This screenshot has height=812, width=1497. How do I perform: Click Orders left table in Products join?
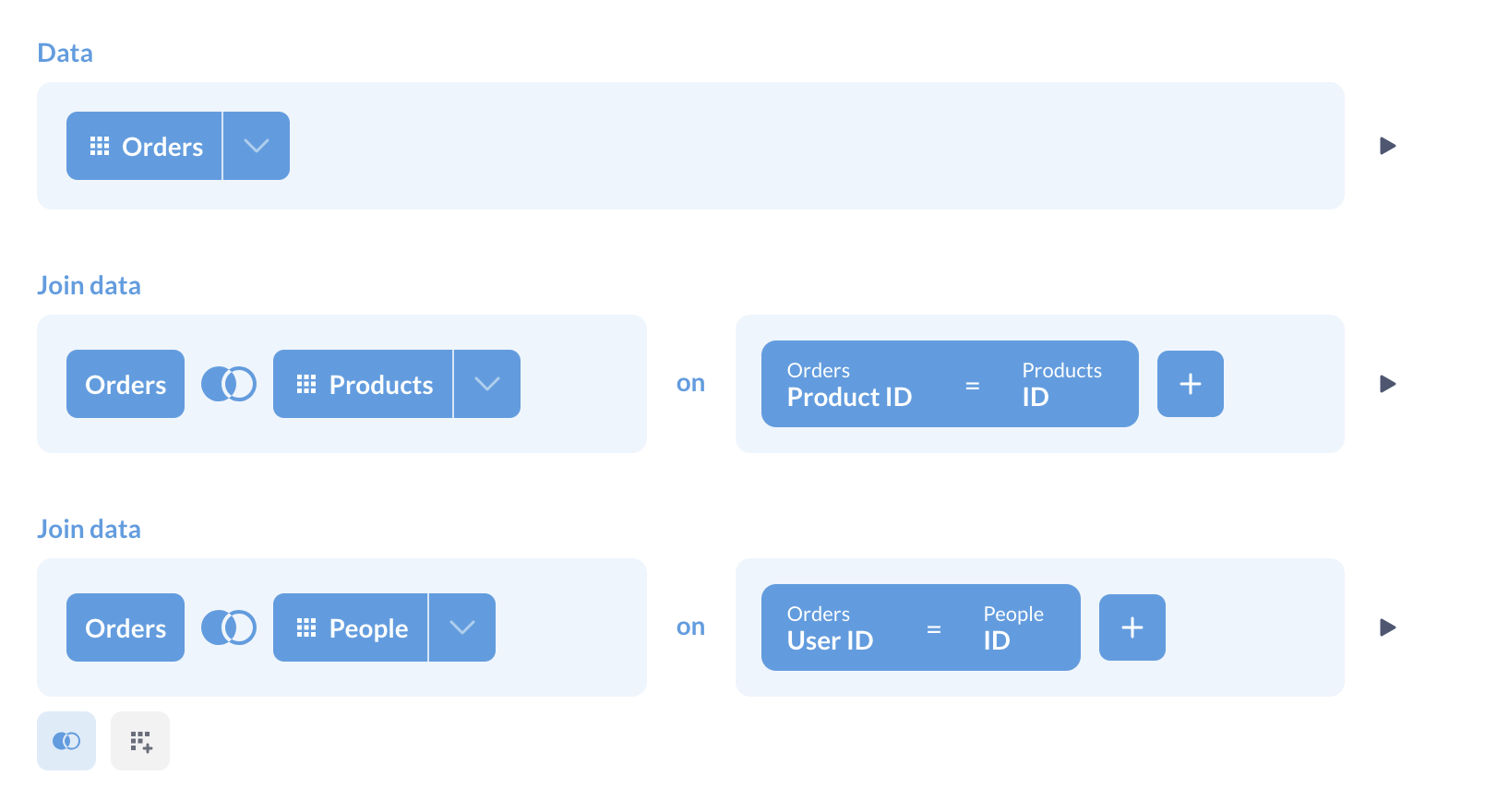(126, 384)
